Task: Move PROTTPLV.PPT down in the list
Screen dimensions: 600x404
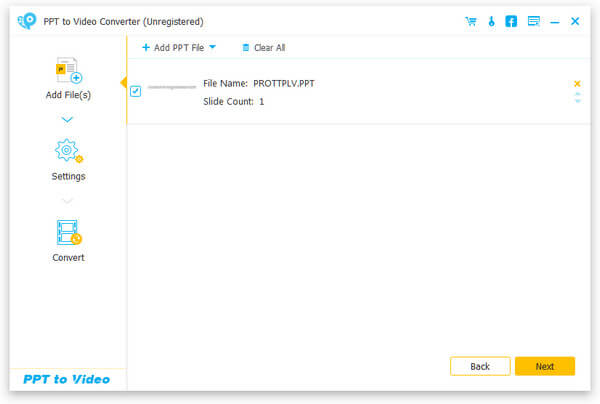Action: click(x=577, y=101)
